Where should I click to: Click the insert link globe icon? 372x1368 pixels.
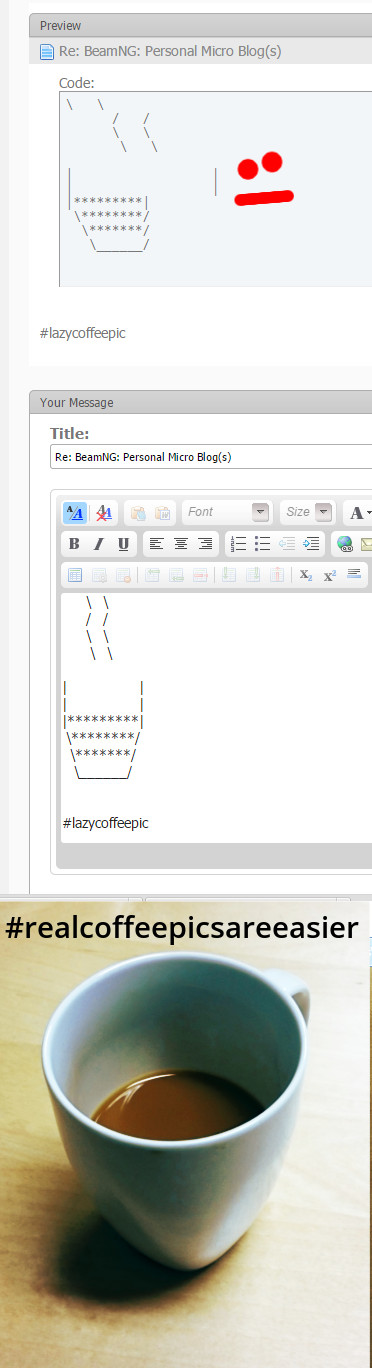(x=345, y=544)
